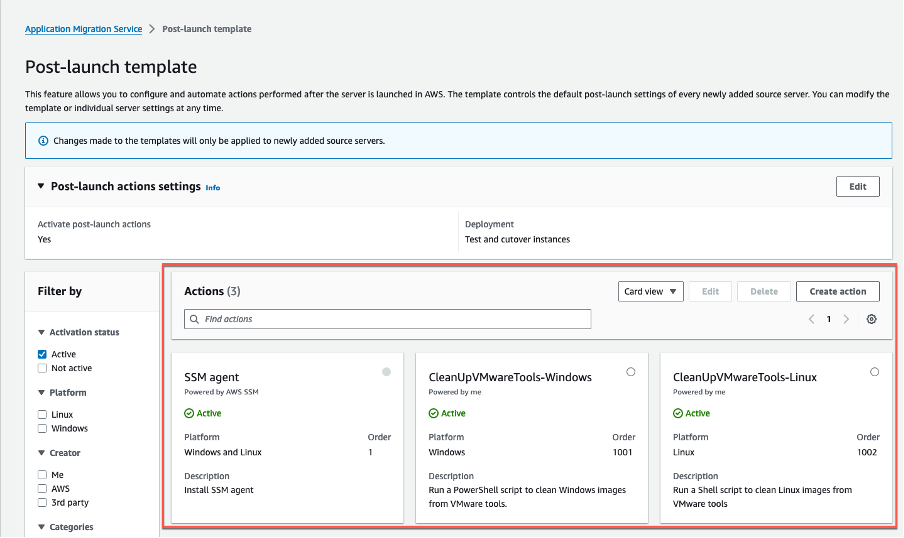This screenshot has width=904, height=538.
Task: Open the Card view dropdown
Action: (650, 291)
